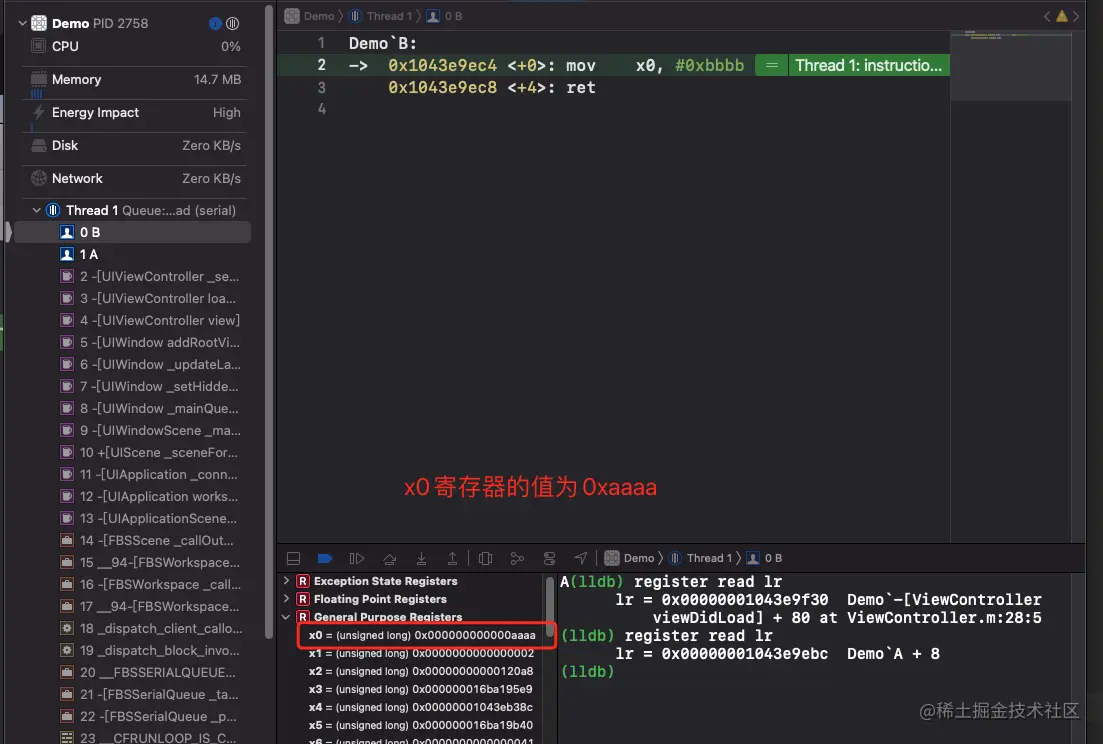Select the x1 register row
The width and height of the screenshot is (1103, 744).
(x=421, y=653)
